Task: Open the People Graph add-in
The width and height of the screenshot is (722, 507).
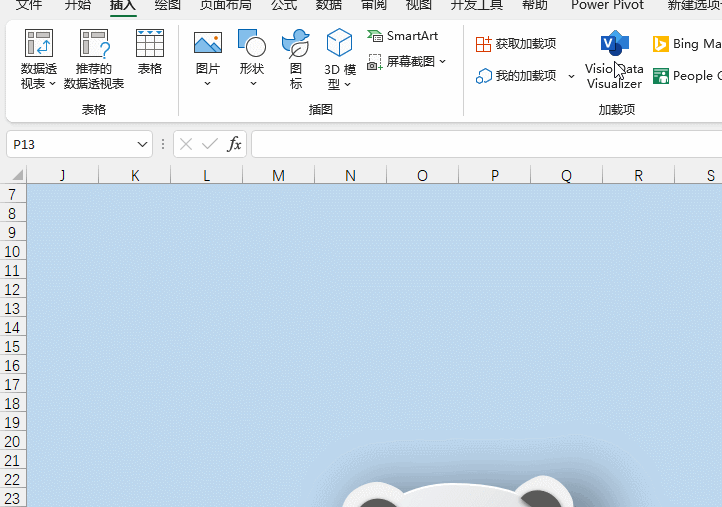Action: [661, 76]
